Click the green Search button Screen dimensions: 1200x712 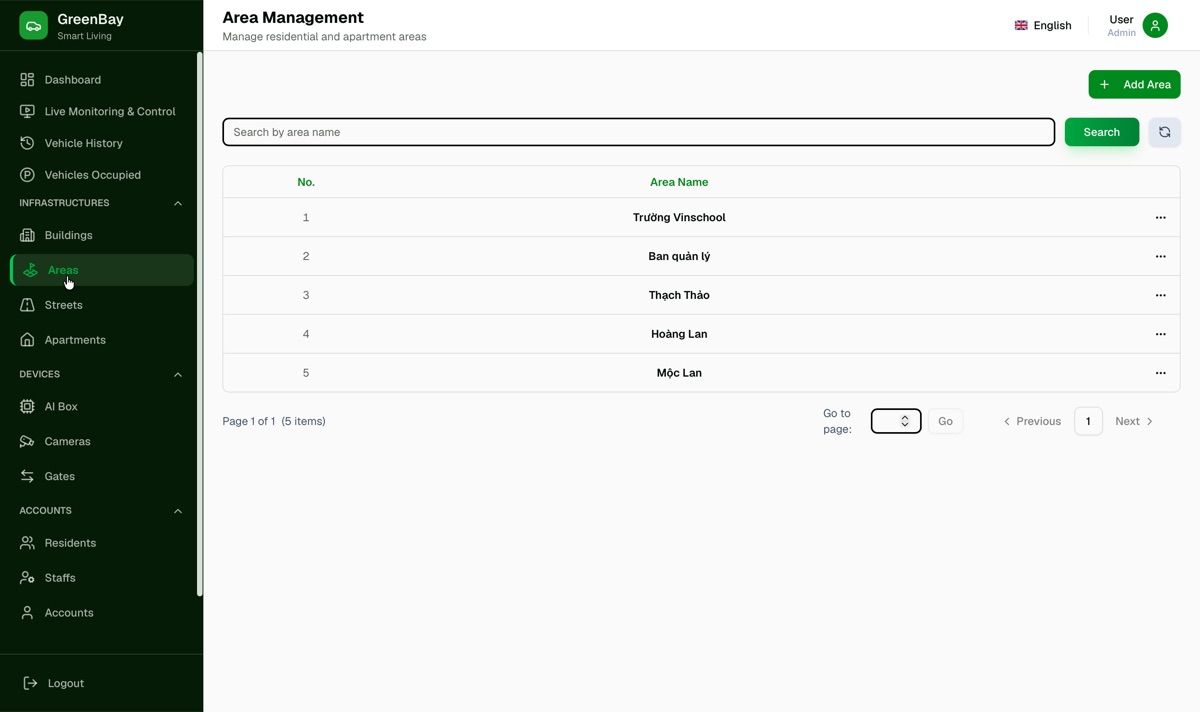pos(1101,132)
